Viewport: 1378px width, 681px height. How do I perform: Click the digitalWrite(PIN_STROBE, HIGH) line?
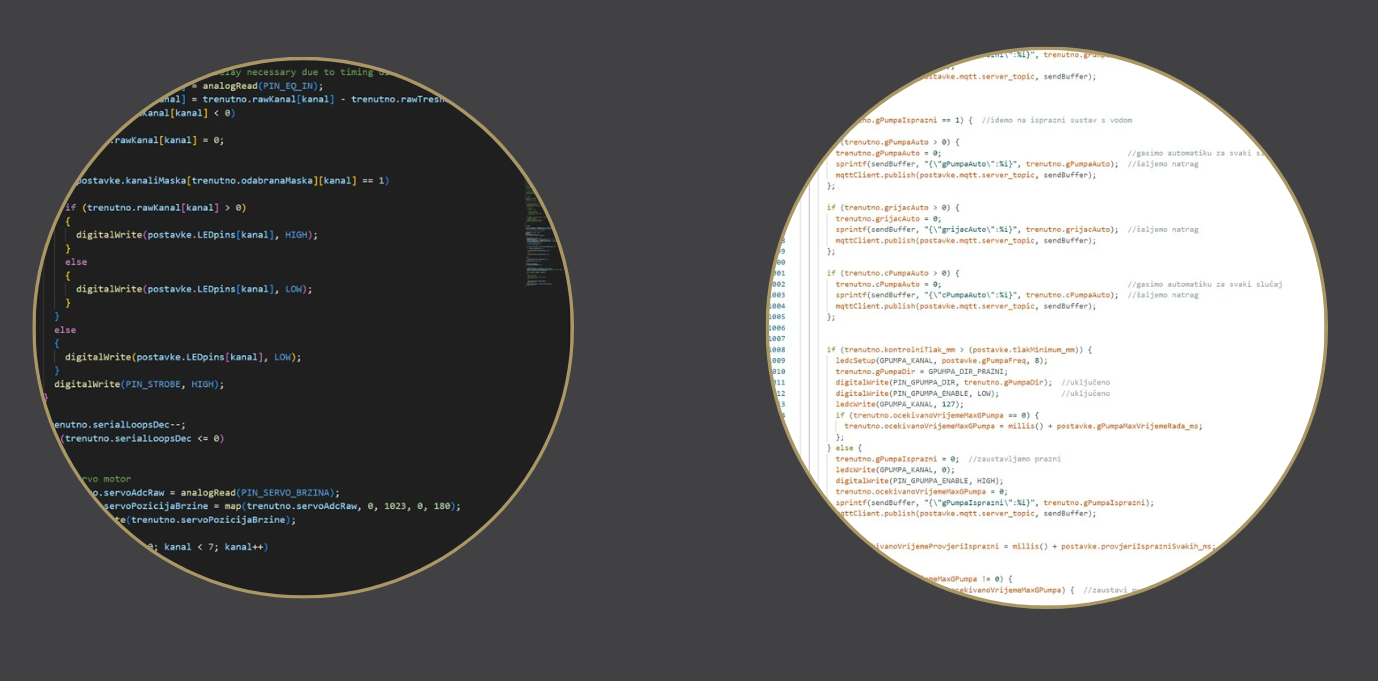coord(138,384)
